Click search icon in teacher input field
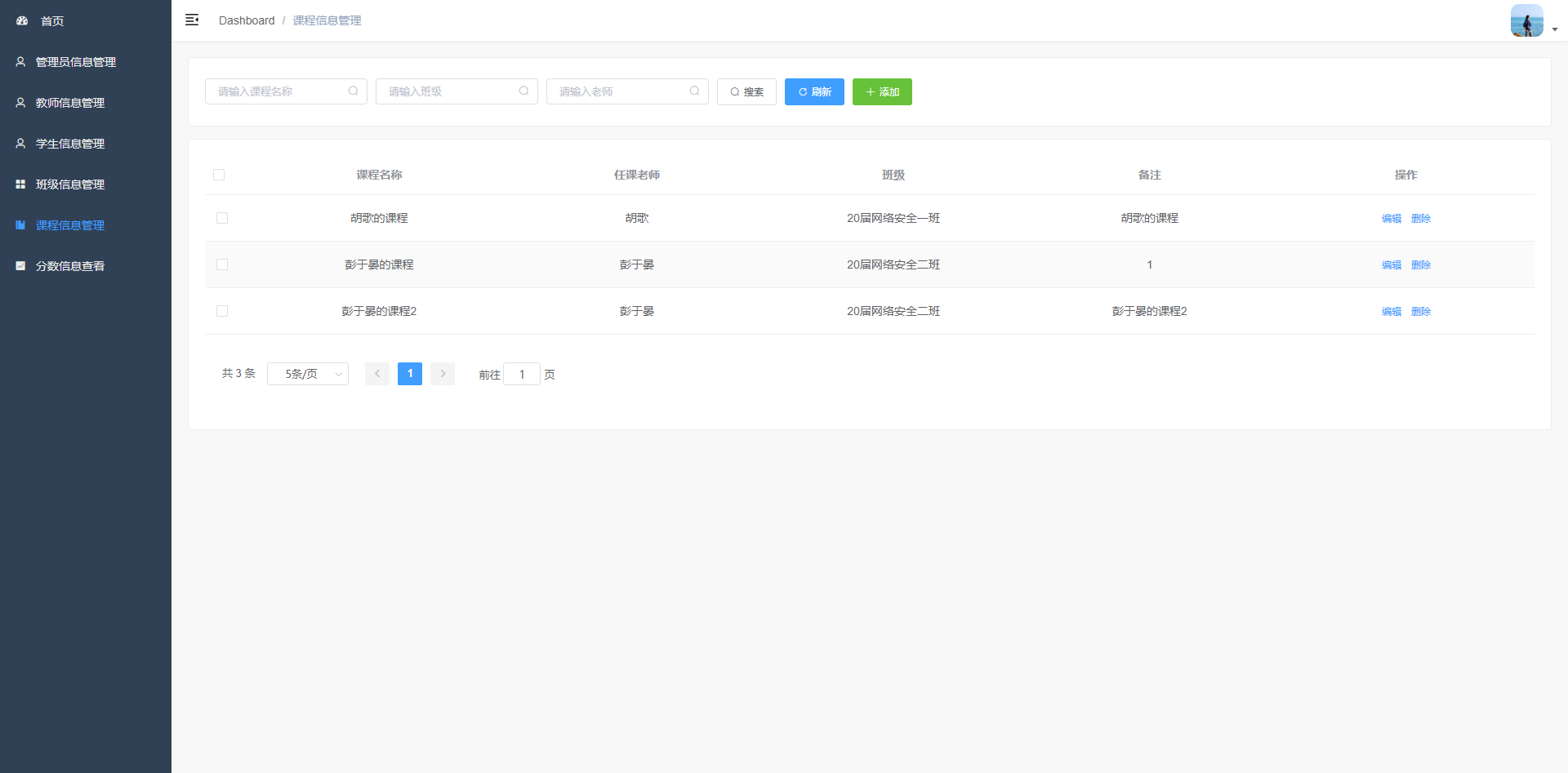Viewport: 1568px width, 773px height. (x=694, y=91)
